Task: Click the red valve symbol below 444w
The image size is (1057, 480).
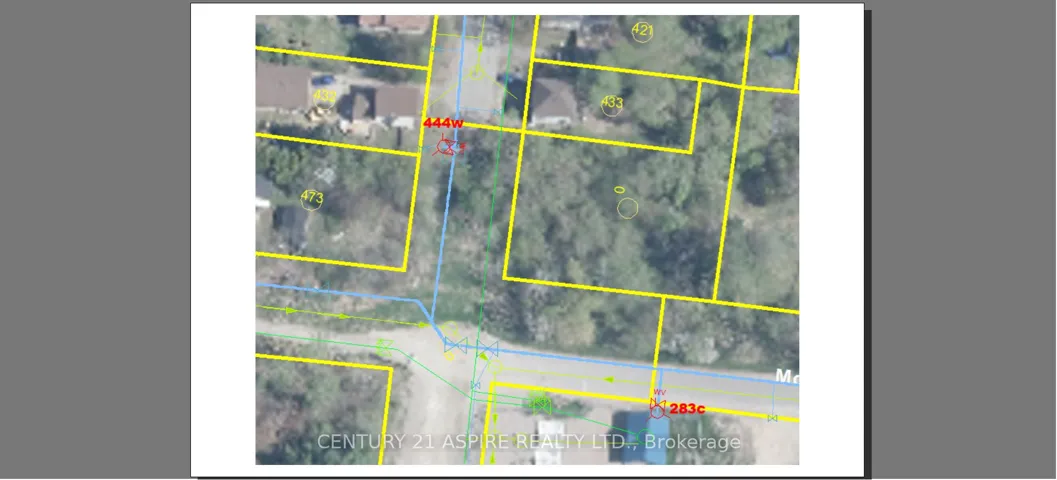Action: coord(446,146)
